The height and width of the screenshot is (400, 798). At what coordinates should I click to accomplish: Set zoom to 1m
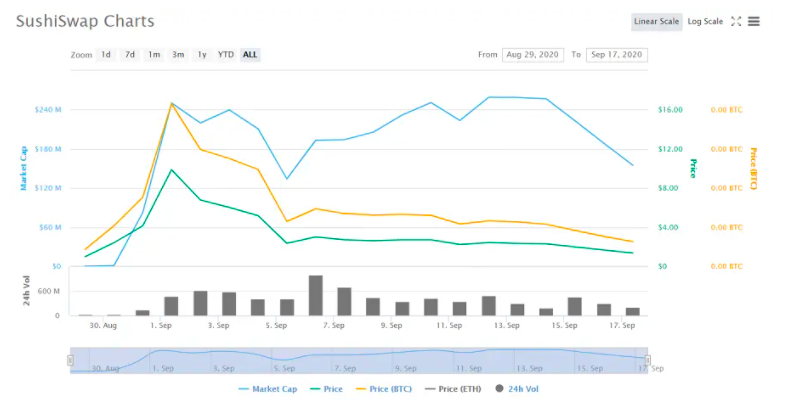click(x=154, y=54)
